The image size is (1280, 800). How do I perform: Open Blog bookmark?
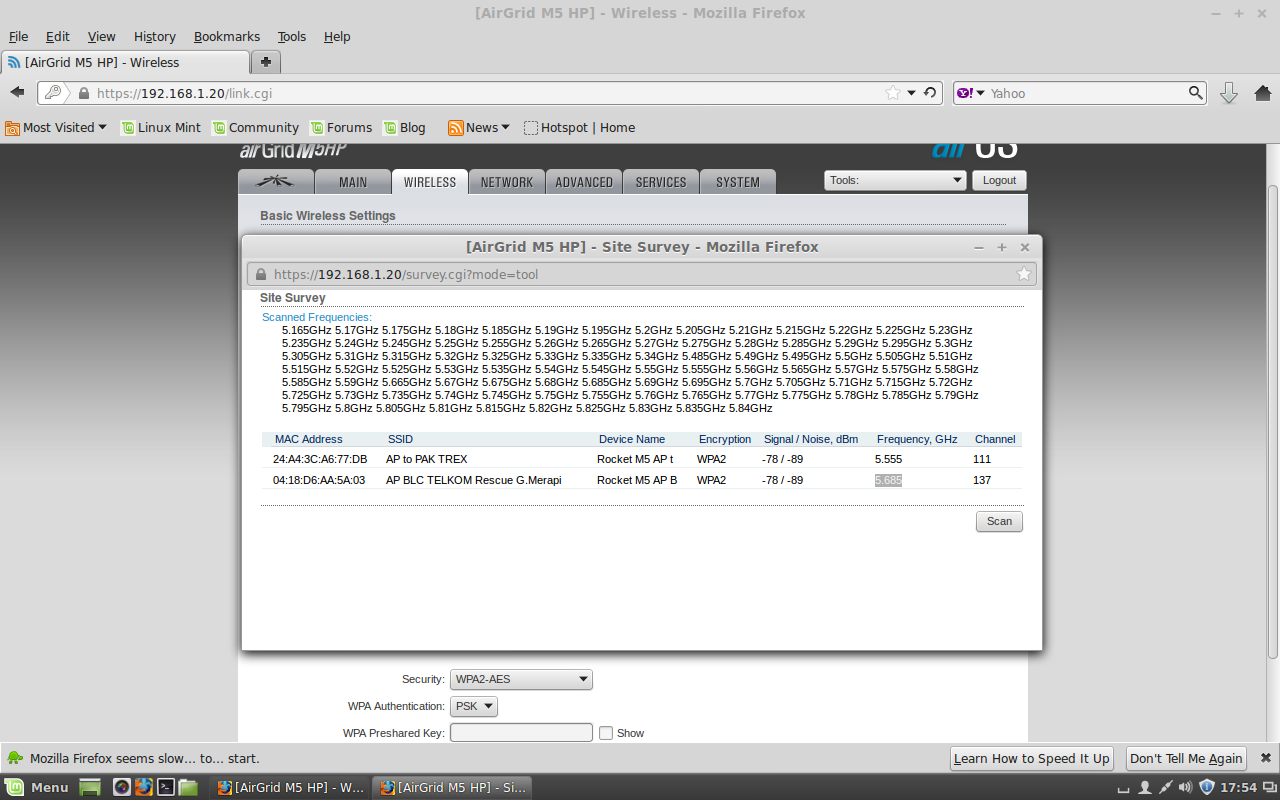click(404, 127)
